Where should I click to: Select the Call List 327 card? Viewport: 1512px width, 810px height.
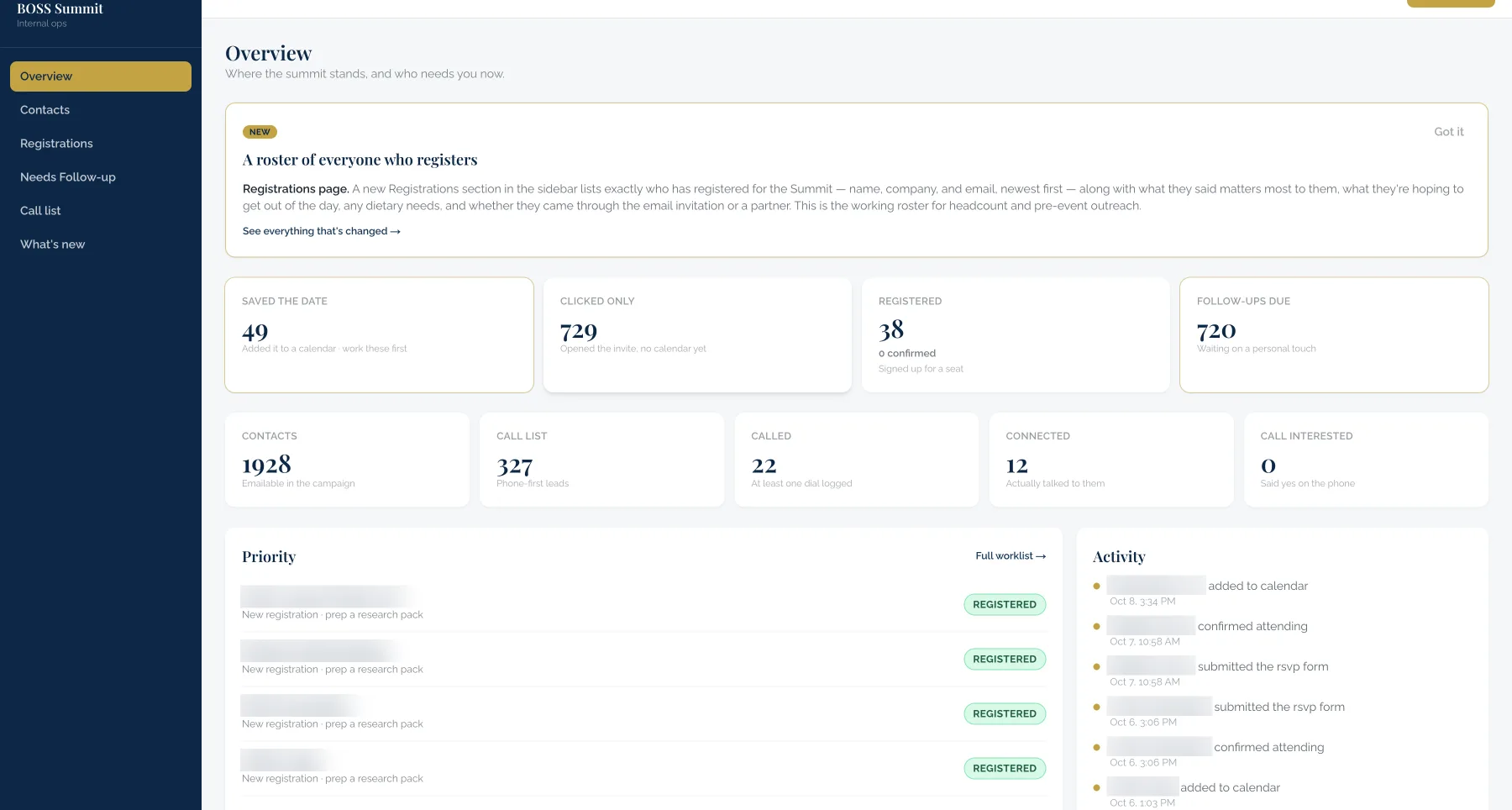click(601, 460)
